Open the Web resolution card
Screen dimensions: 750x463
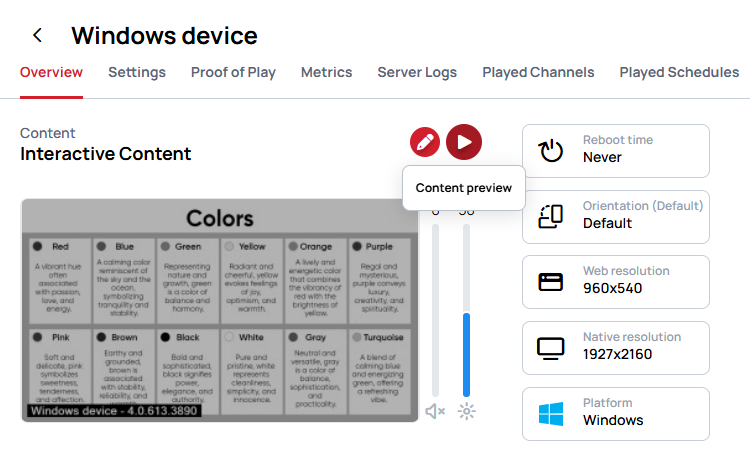(616, 282)
